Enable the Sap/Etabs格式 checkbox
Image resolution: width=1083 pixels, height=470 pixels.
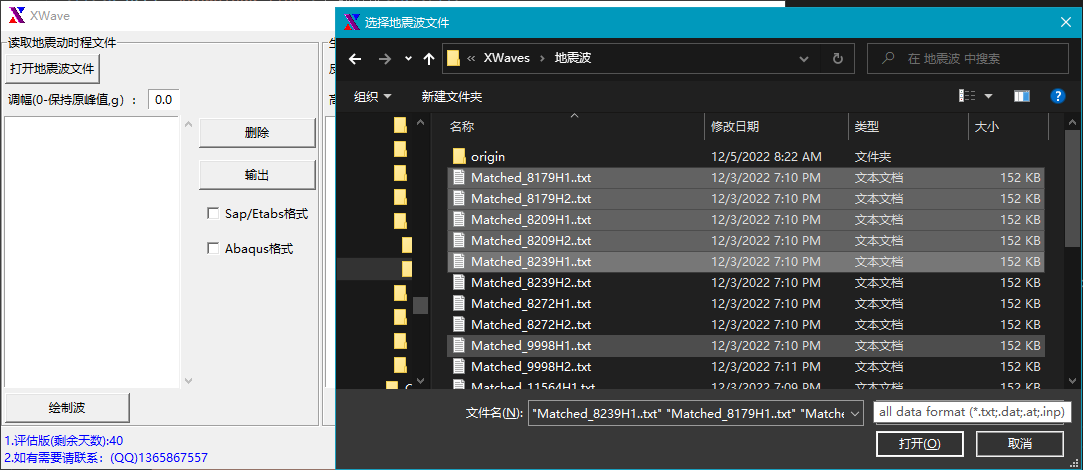(213, 213)
